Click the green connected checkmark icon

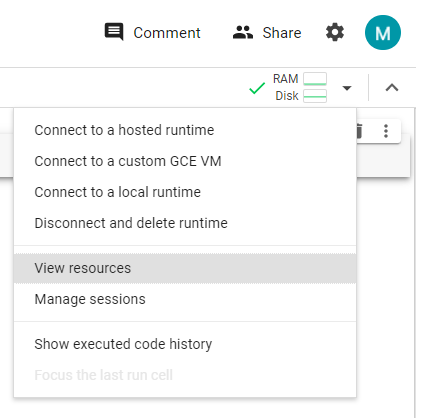click(257, 88)
